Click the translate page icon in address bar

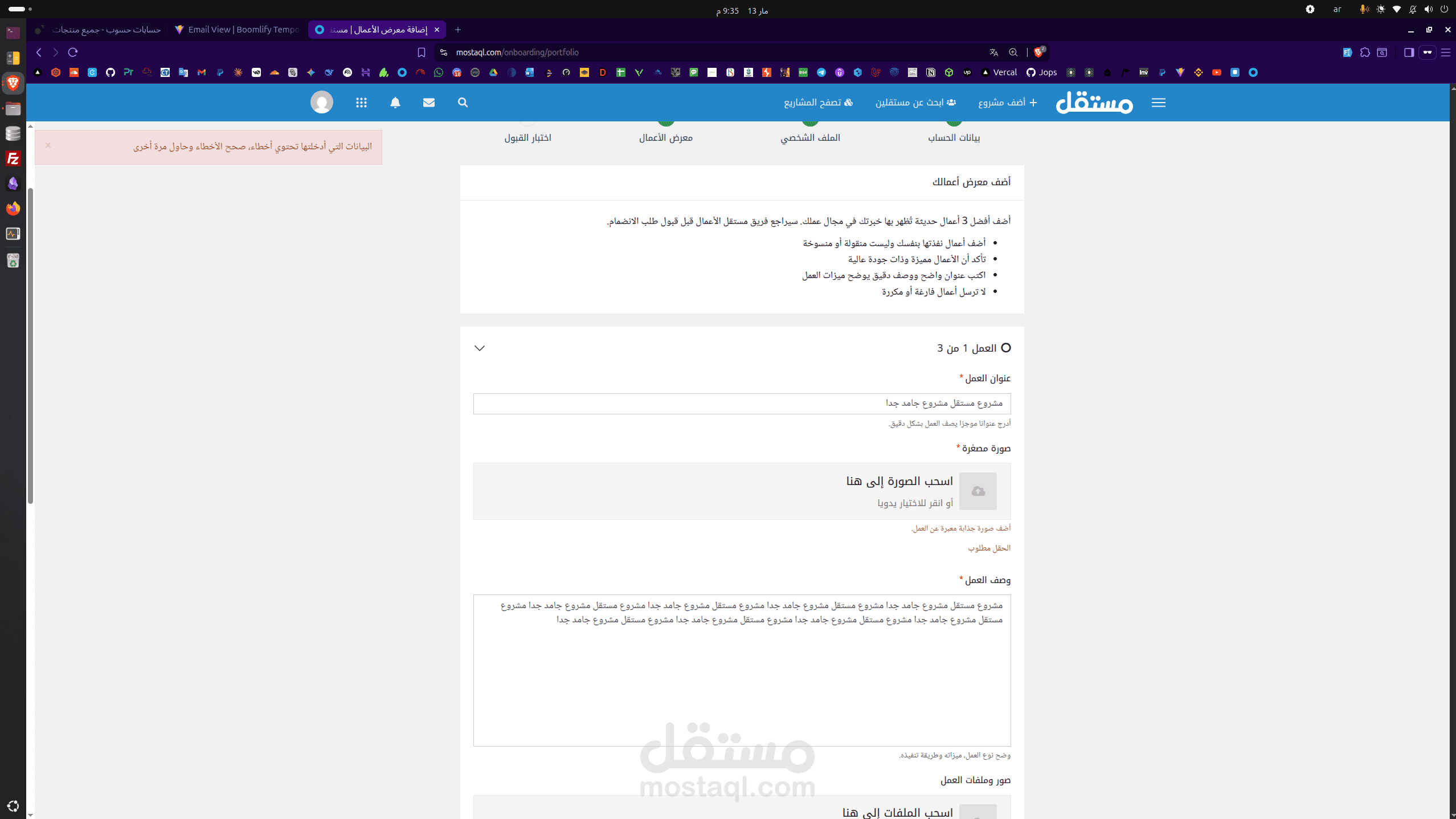click(994, 52)
